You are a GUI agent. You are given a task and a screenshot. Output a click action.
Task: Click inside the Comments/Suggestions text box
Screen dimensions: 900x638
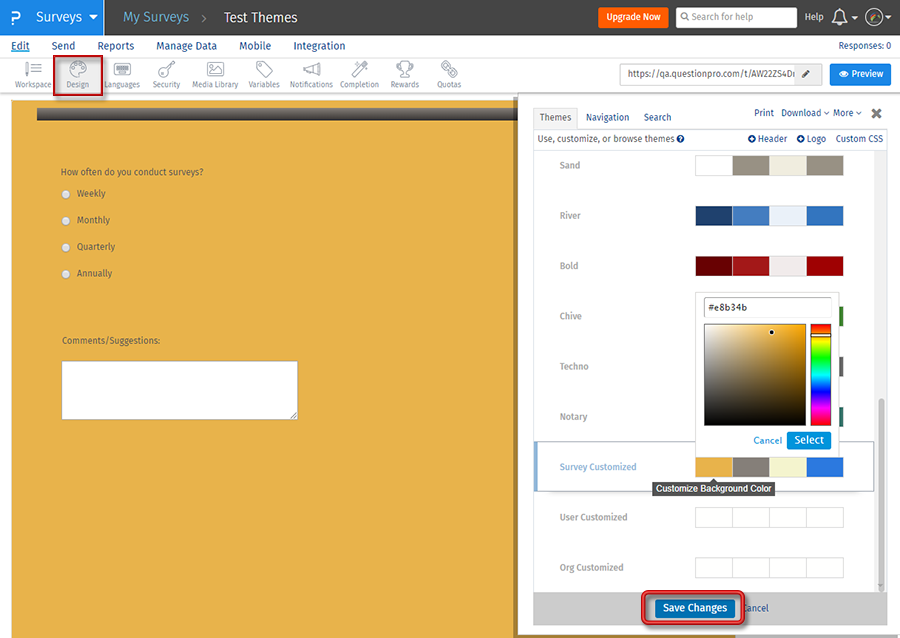[179, 390]
